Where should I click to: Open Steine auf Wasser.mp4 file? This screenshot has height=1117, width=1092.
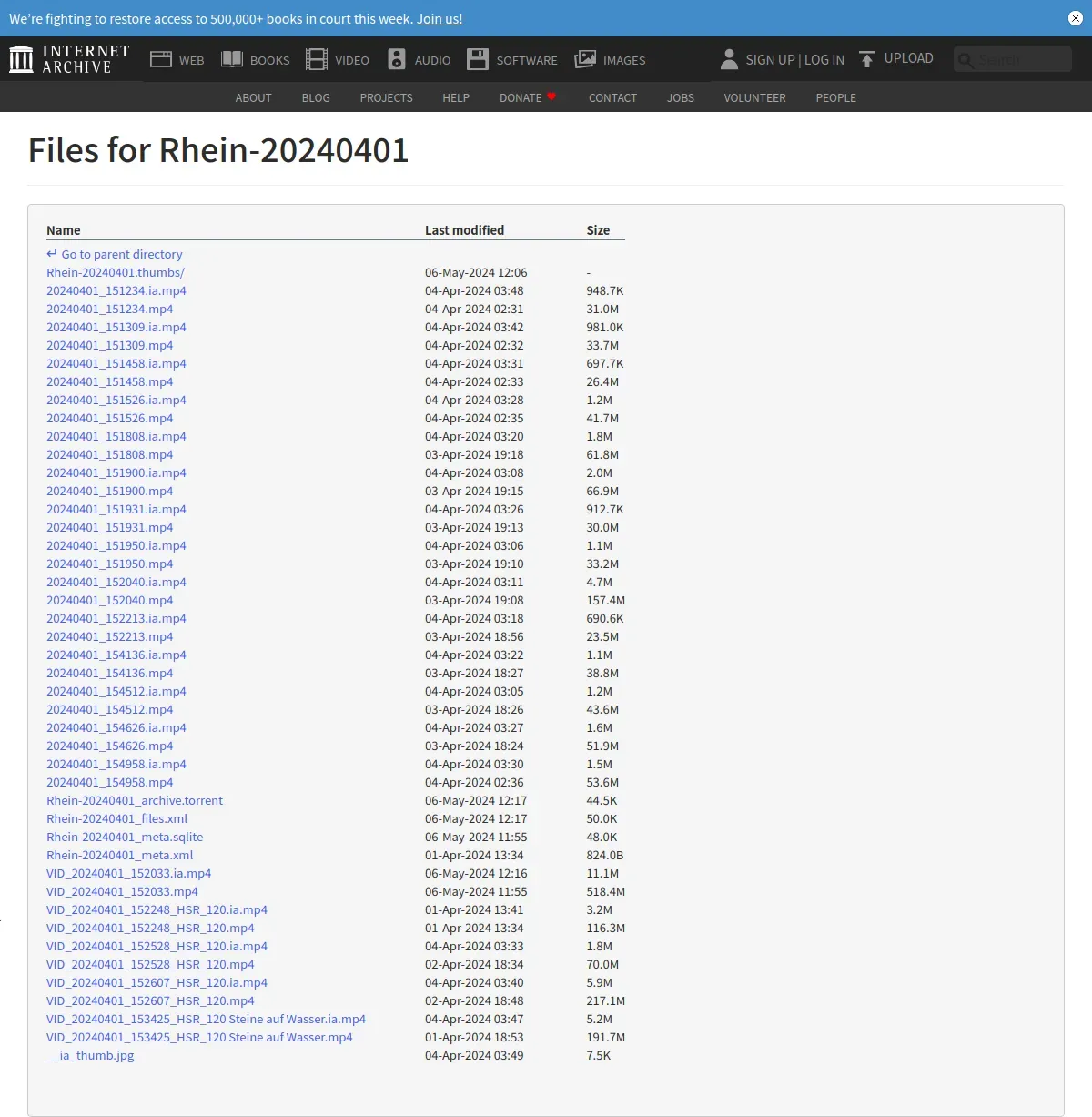tap(199, 1037)
